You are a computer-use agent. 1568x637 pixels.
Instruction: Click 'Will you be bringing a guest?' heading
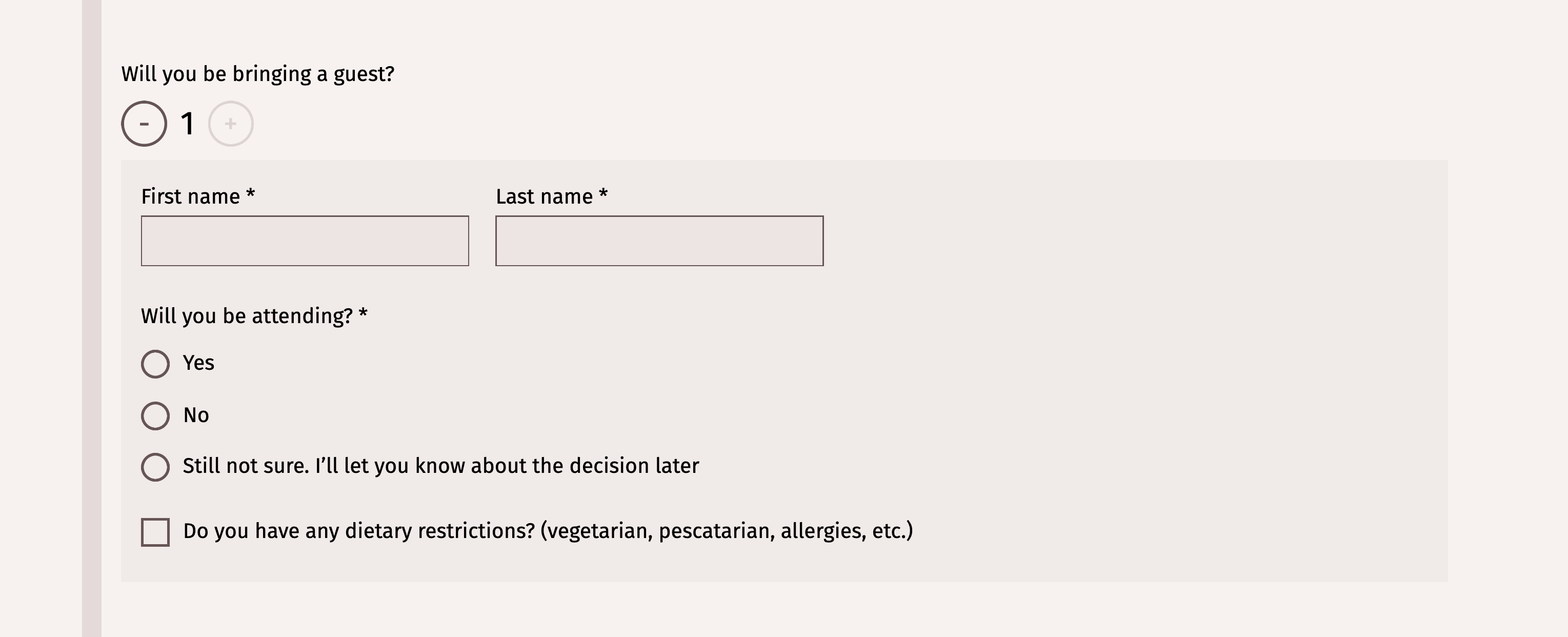257,74
